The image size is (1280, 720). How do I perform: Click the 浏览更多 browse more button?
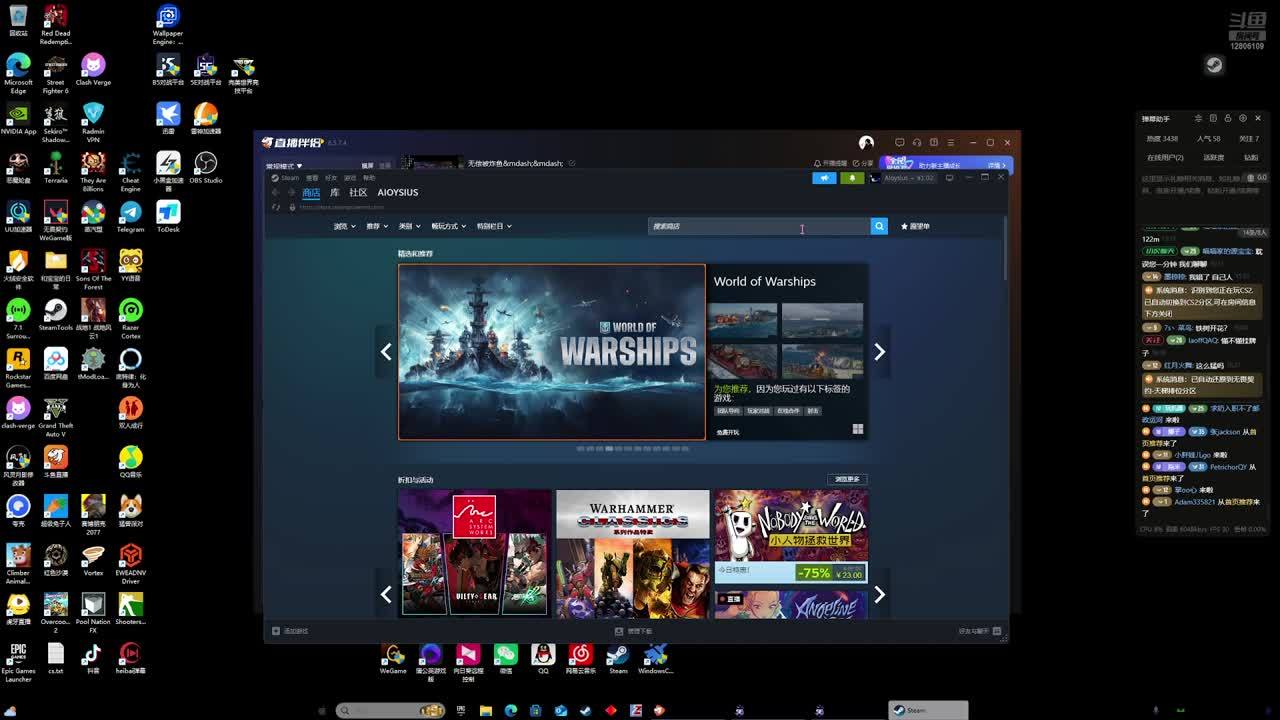coord(846,479)
